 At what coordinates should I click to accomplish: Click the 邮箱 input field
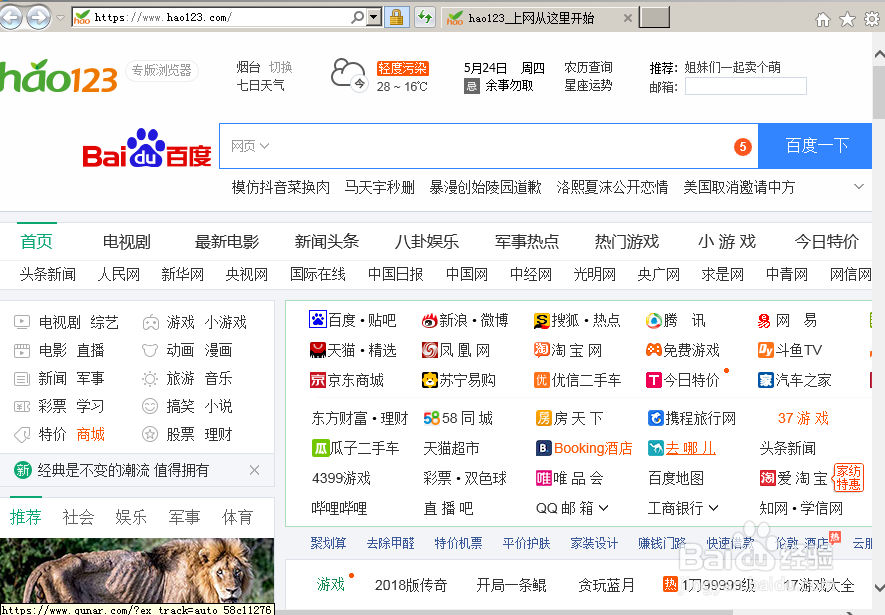tap(746, 86)
